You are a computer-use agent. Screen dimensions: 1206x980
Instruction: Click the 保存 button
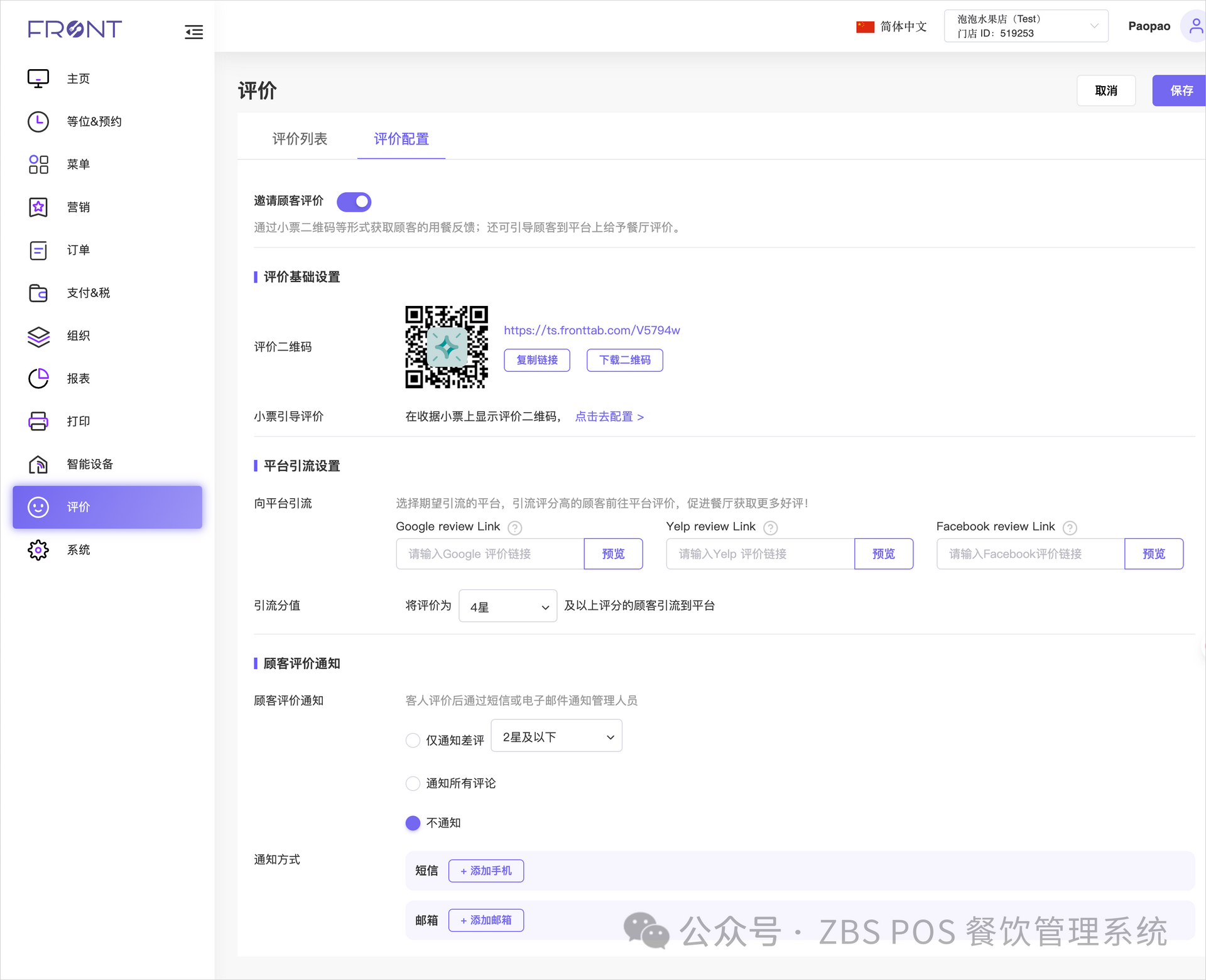pyautogui.click(x=1180, y=90)
